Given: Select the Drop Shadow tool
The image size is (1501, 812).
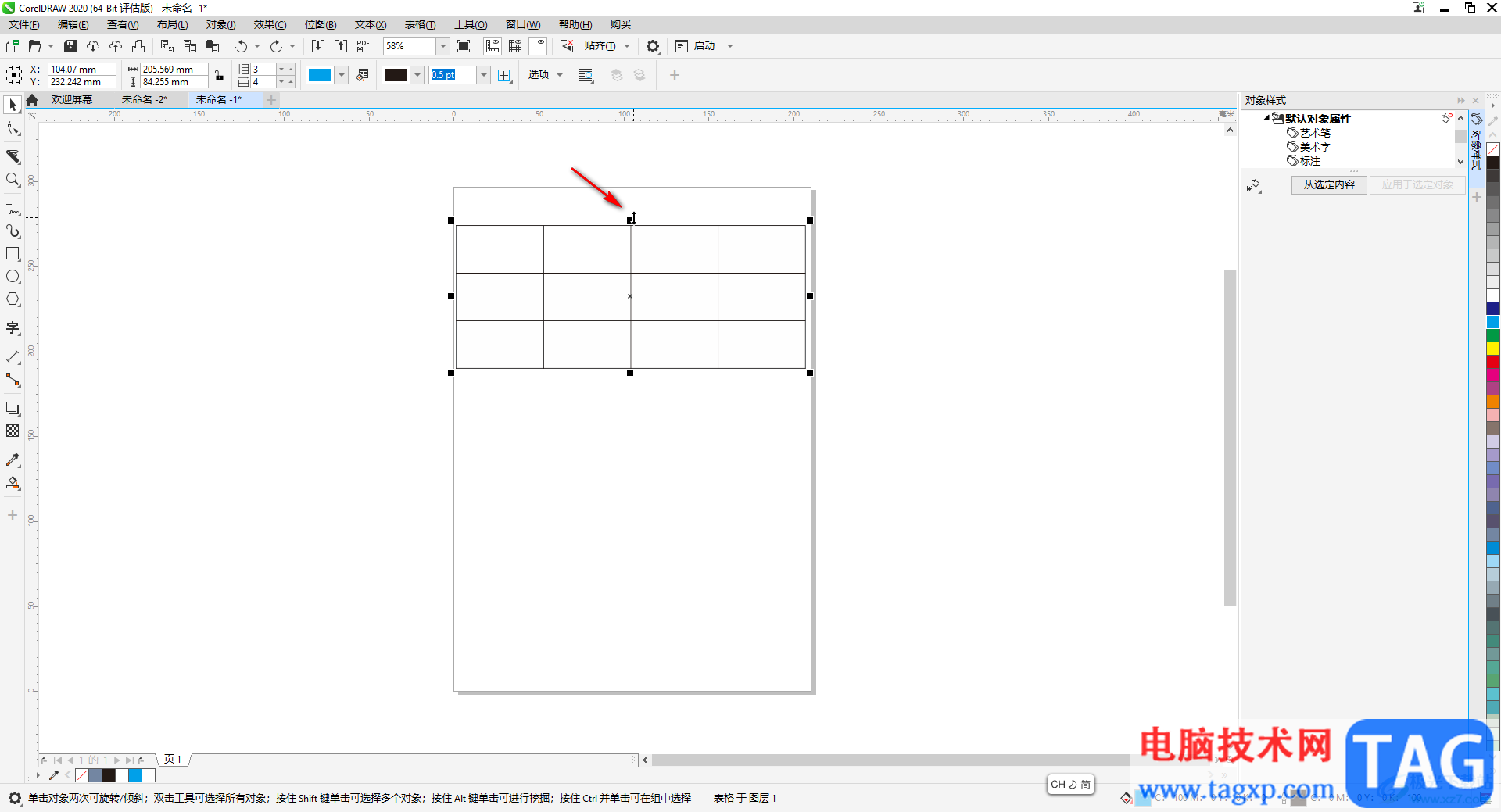Looking at the screenshot, I should 13,408.
